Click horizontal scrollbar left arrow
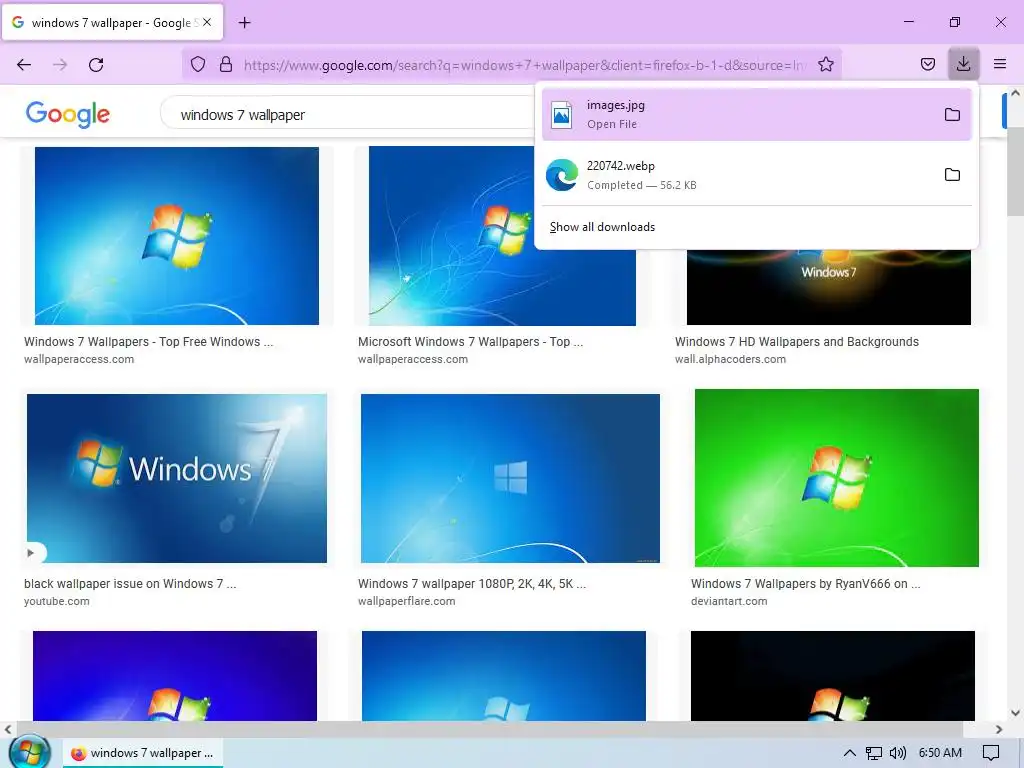 point(8,729)
